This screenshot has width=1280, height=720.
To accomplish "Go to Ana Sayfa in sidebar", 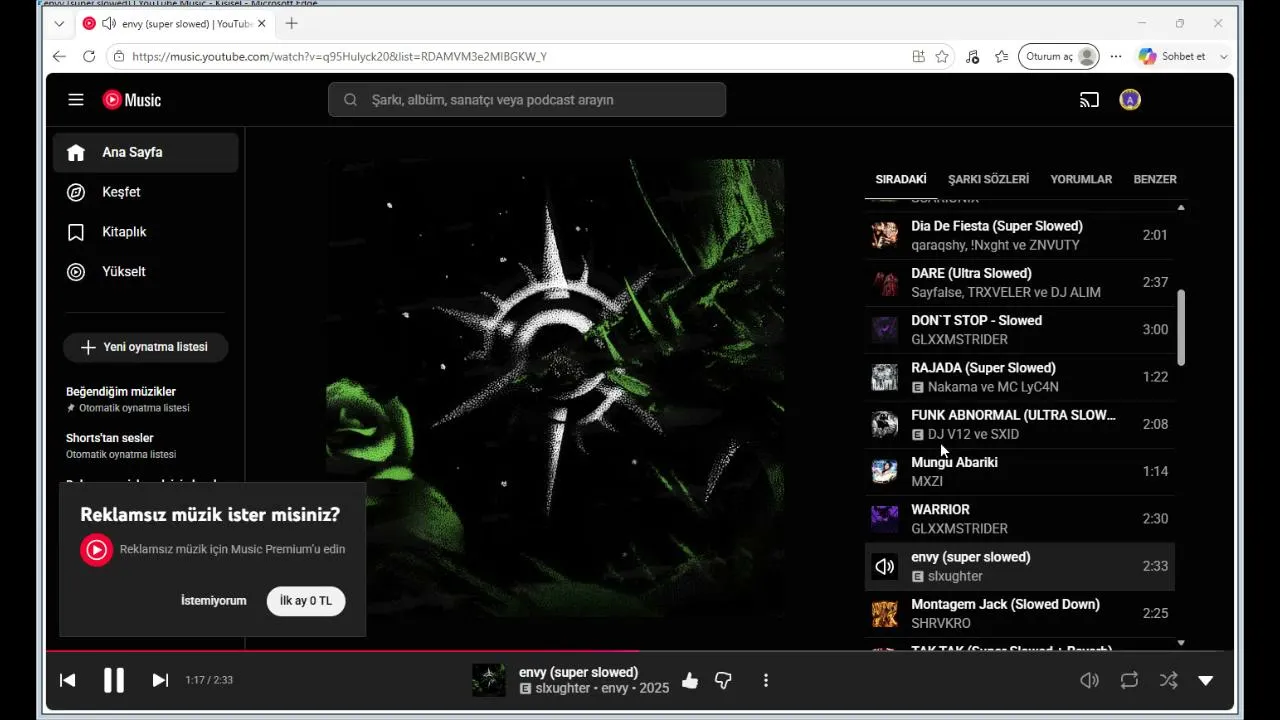I will point(146,153).
